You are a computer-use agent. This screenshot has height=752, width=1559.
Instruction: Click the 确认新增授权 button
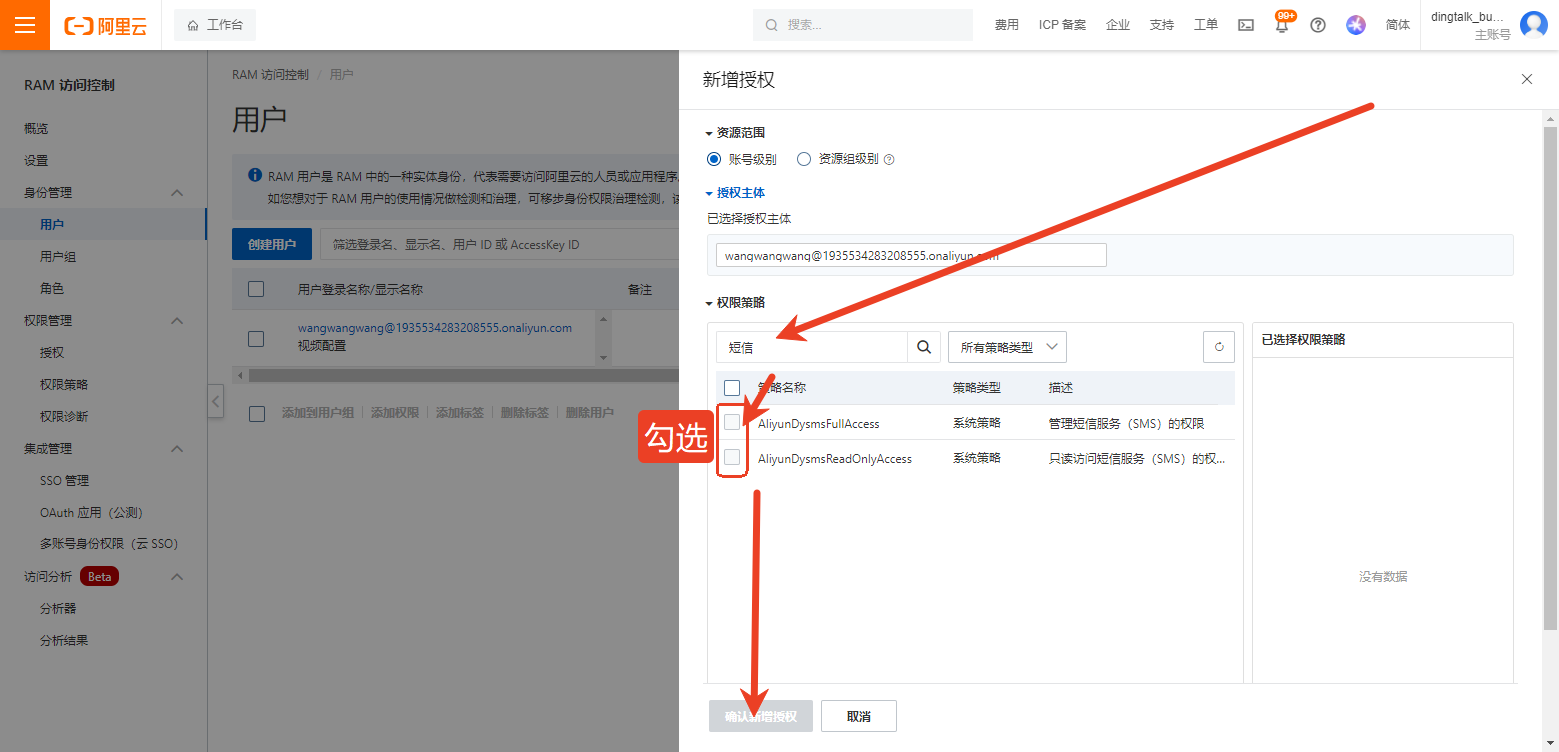point(761,716)
